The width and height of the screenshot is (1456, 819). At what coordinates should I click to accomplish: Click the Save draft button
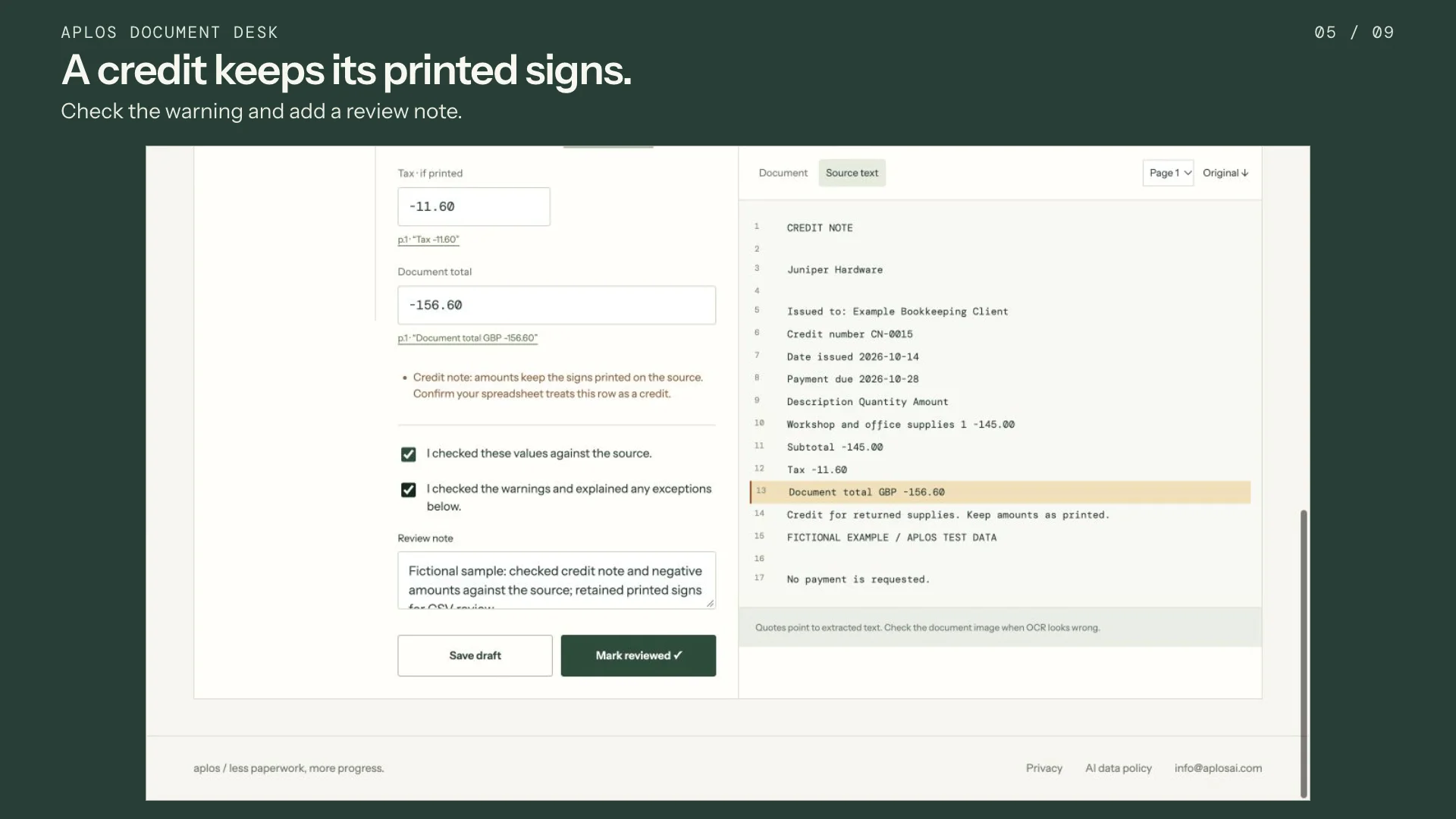[475, 655]
